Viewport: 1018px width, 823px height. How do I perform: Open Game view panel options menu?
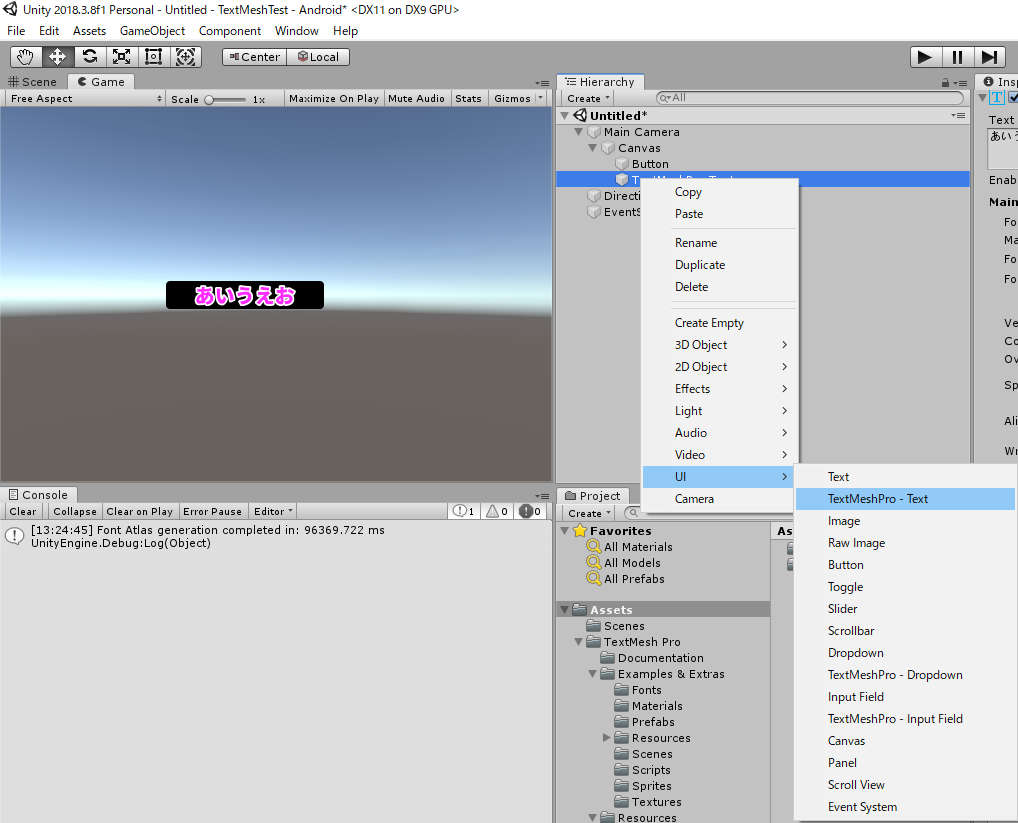click(x=542, y=83)
